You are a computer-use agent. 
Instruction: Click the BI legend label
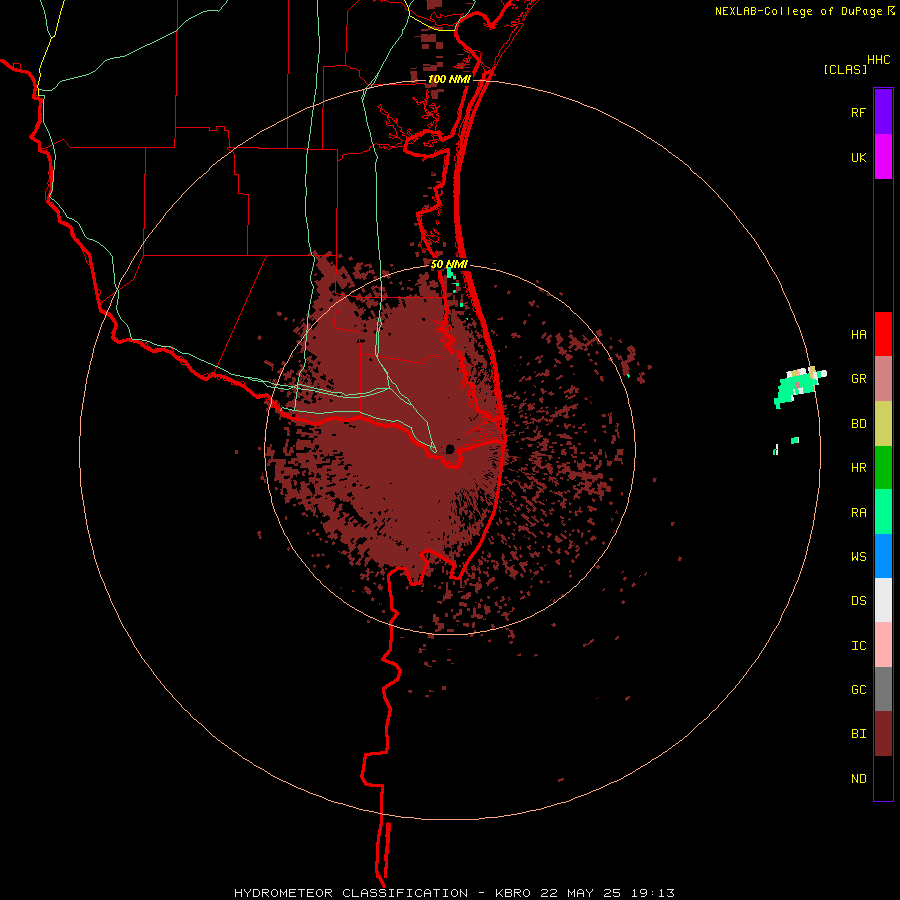point(858,734)
